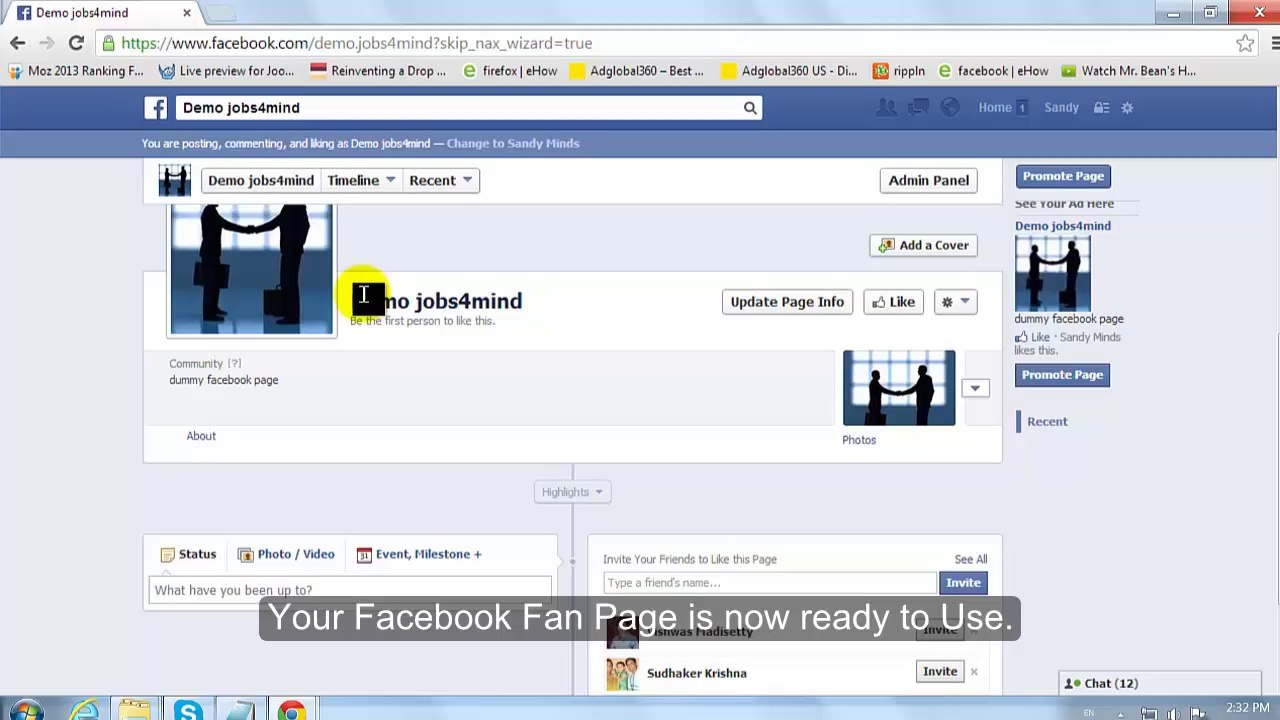Open the friend requests icon
The height and width of the screenshot is (720, 1280).
(886, 108)
